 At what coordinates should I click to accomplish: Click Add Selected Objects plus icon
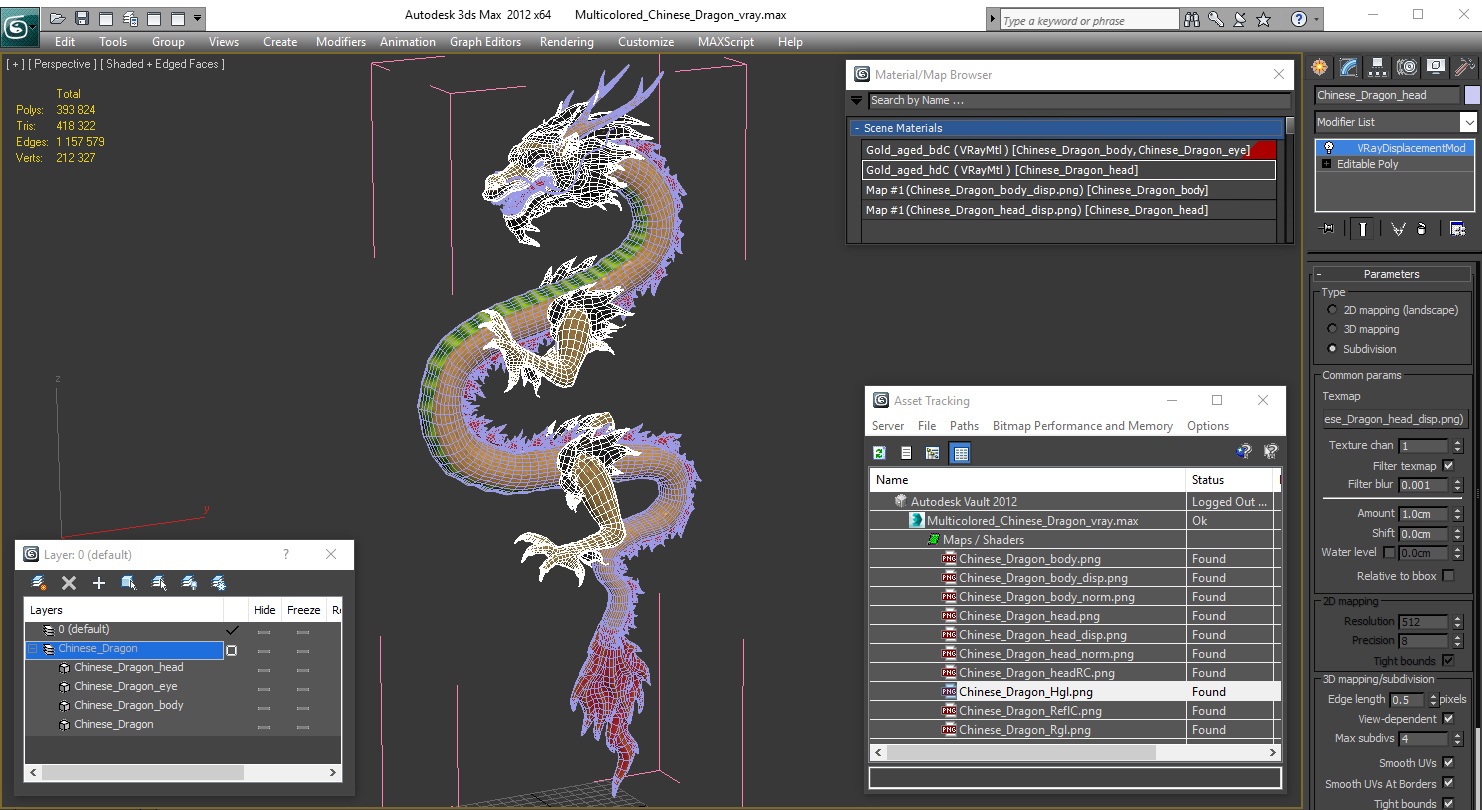pos(99,583)
